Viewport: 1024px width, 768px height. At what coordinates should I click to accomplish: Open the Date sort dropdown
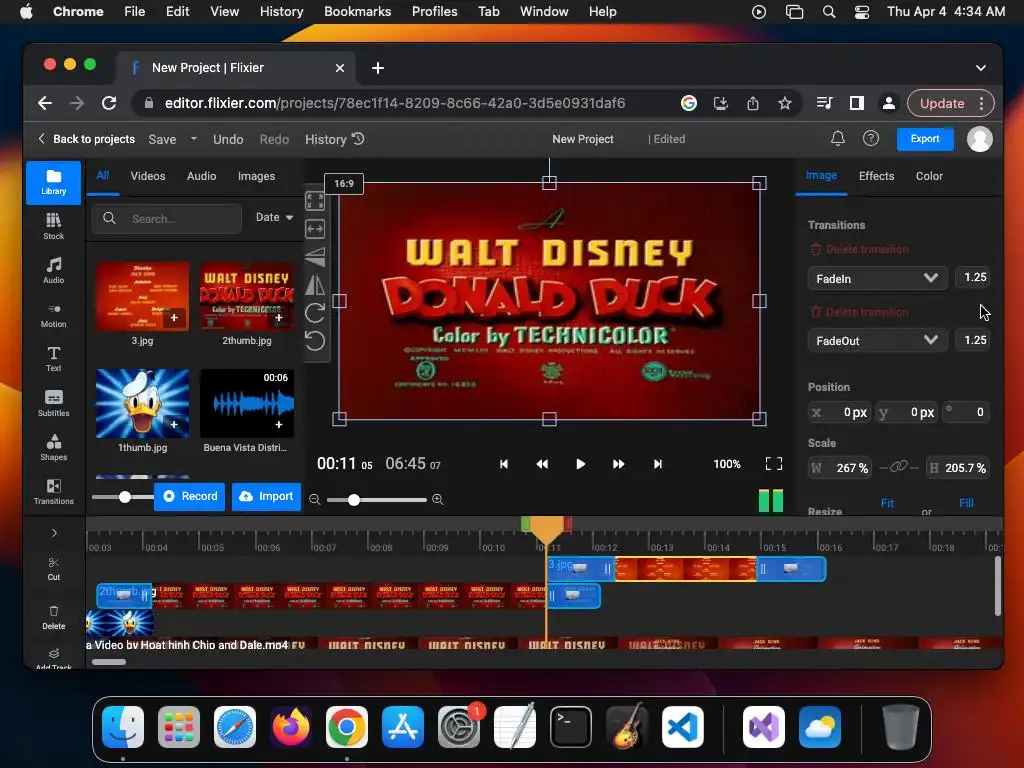click(274, 217)
